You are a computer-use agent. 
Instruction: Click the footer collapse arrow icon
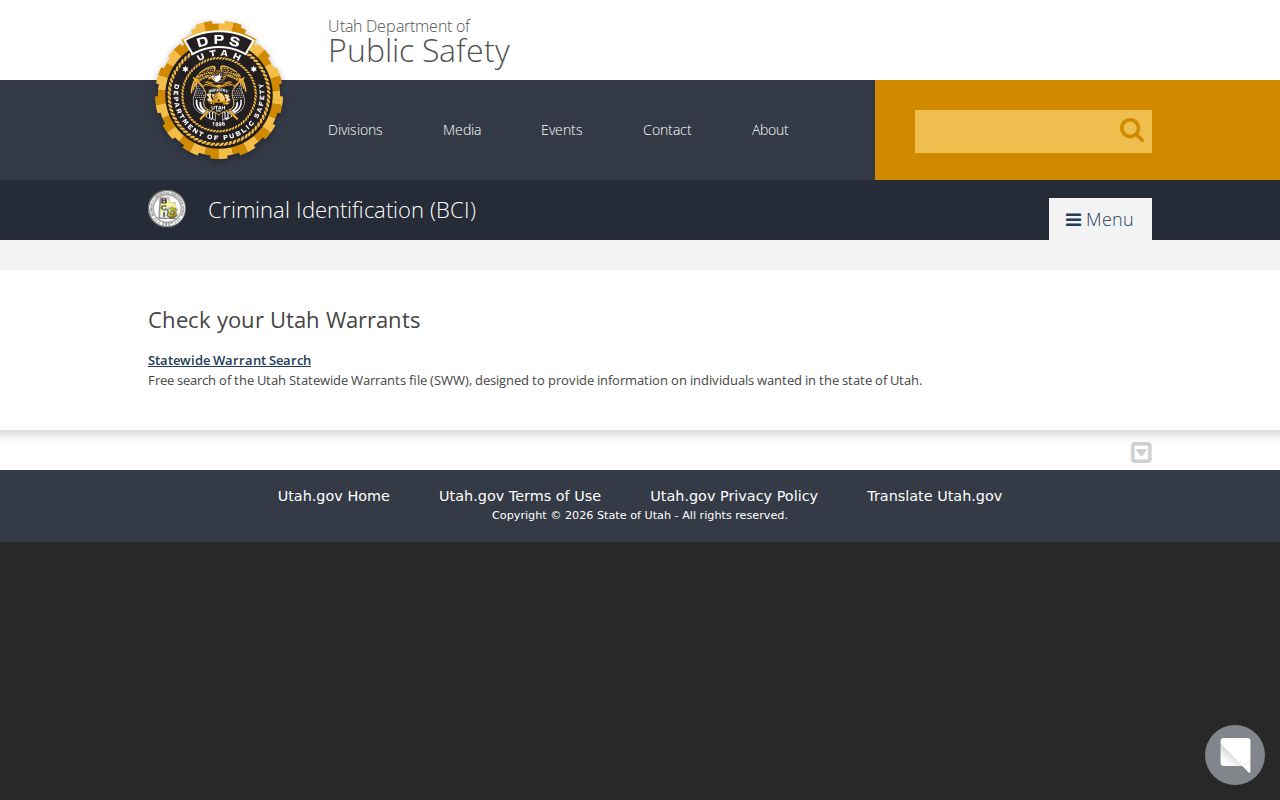(x=1141, y=453)
